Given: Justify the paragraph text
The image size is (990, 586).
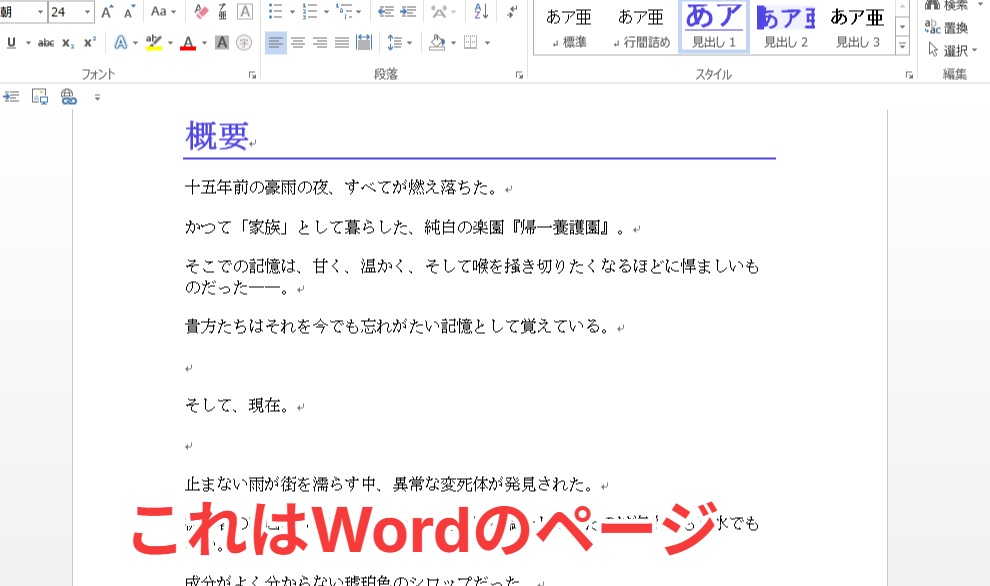Looking at the screenshot, I should 342,43.
